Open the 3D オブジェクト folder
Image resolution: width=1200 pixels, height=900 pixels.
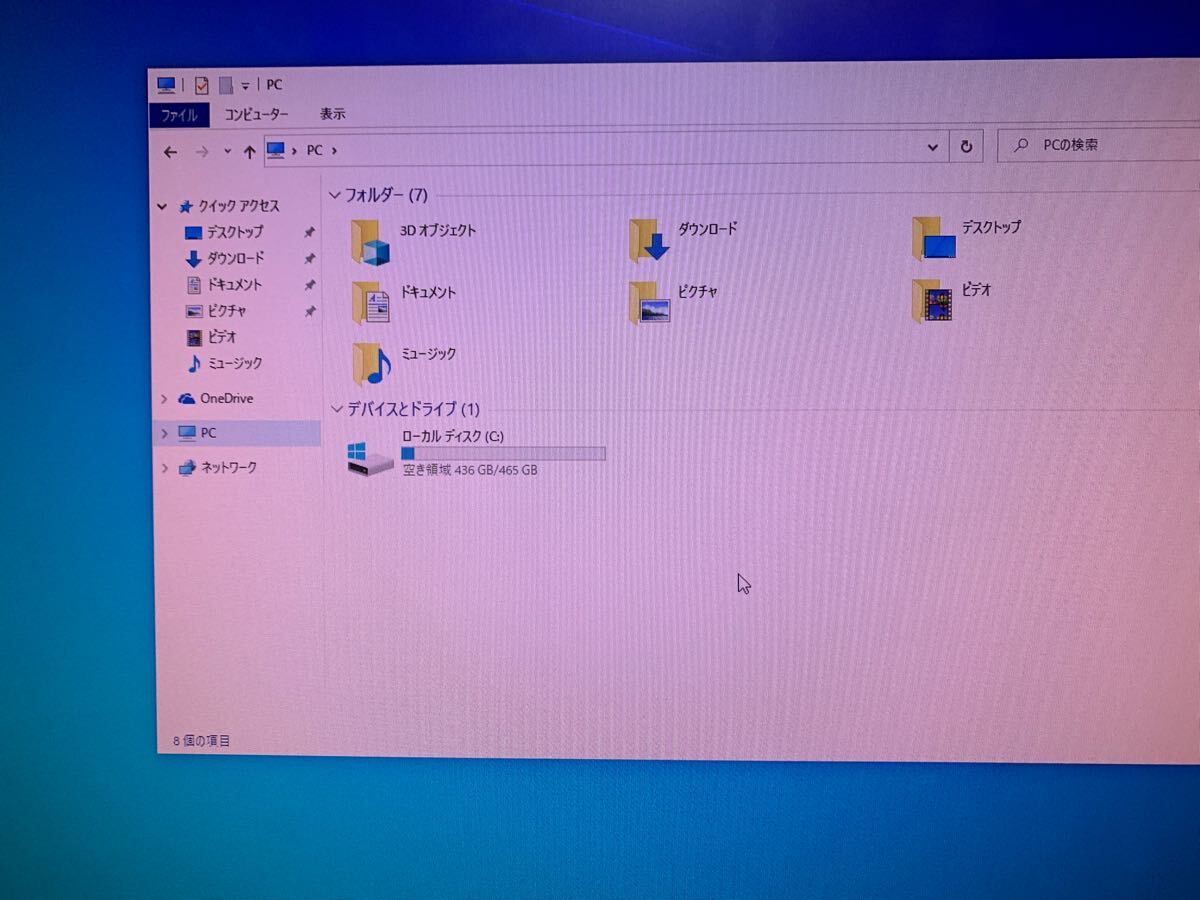pos(413,241)
